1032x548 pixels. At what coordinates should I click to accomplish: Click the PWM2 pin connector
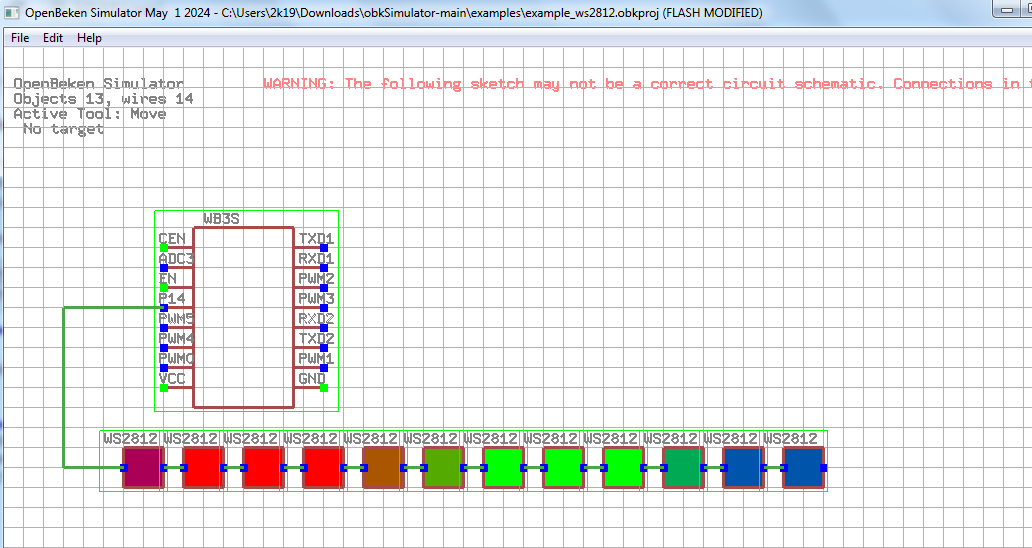pos(324,288)
